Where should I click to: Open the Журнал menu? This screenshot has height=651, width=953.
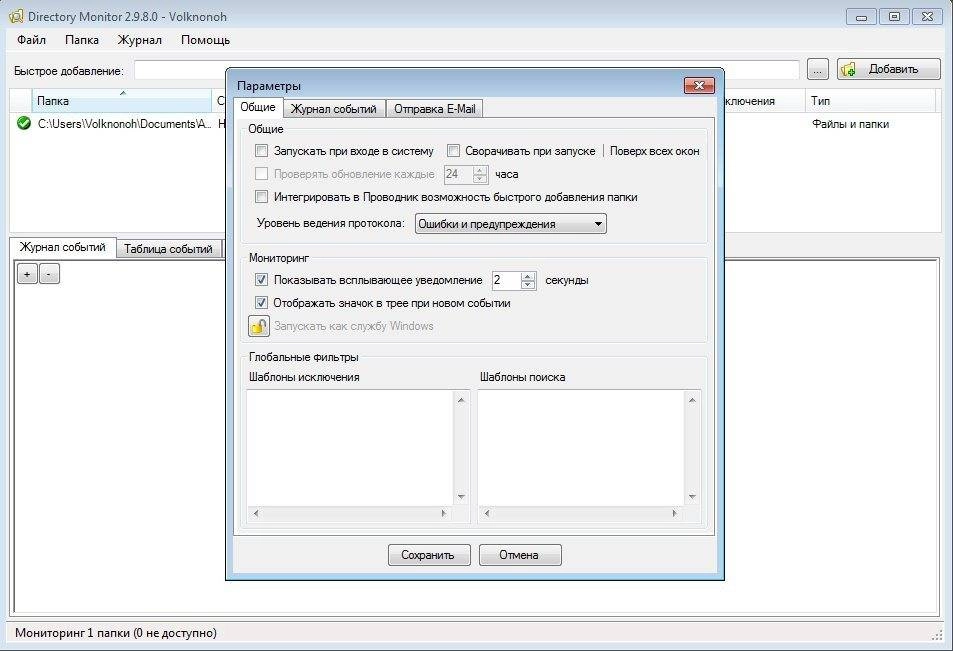tap(140, 40)
